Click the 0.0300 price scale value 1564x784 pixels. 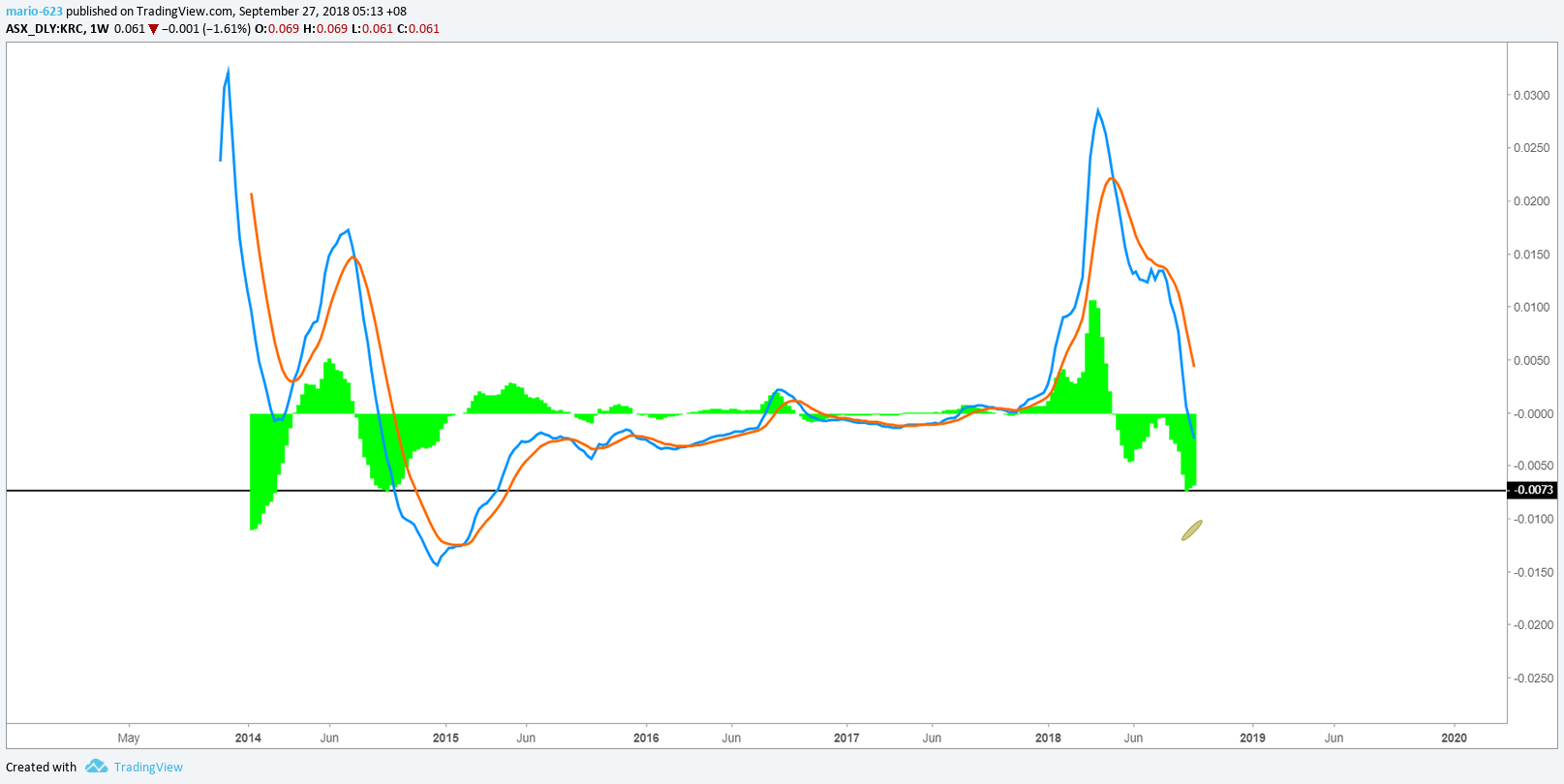click(x=1531, y=96)
